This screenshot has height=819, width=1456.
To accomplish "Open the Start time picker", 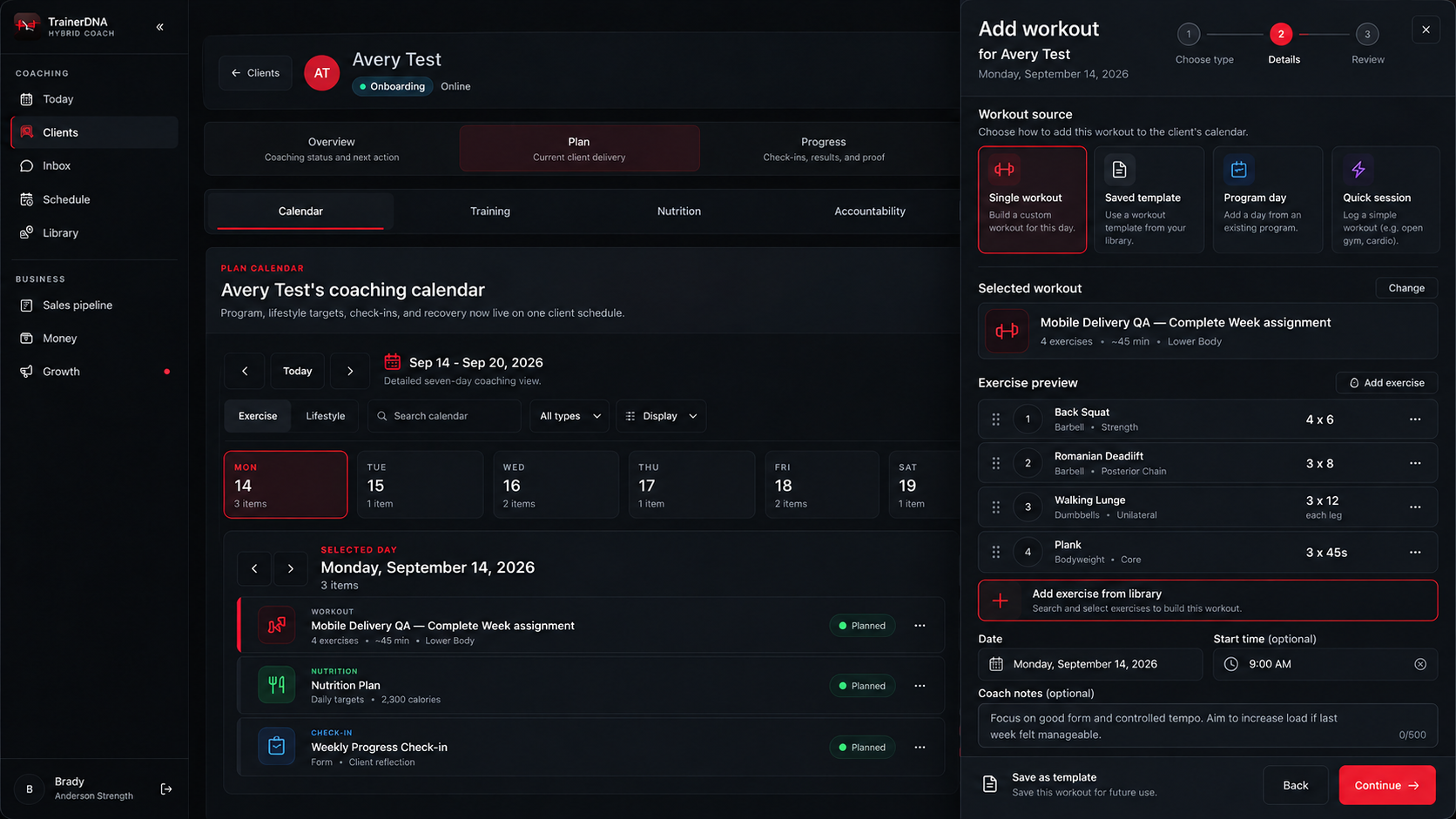I will [x=1325, y=664].
